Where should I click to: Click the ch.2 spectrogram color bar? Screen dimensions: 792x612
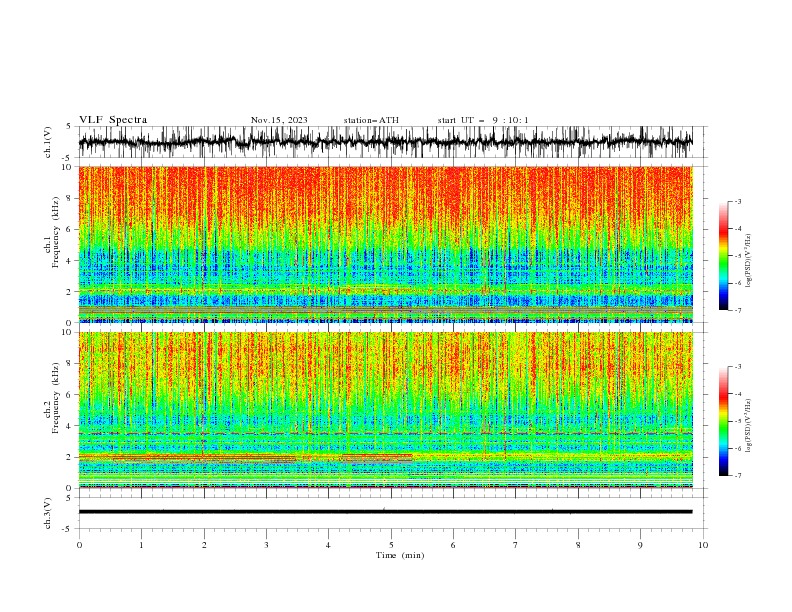coord(723,421)
